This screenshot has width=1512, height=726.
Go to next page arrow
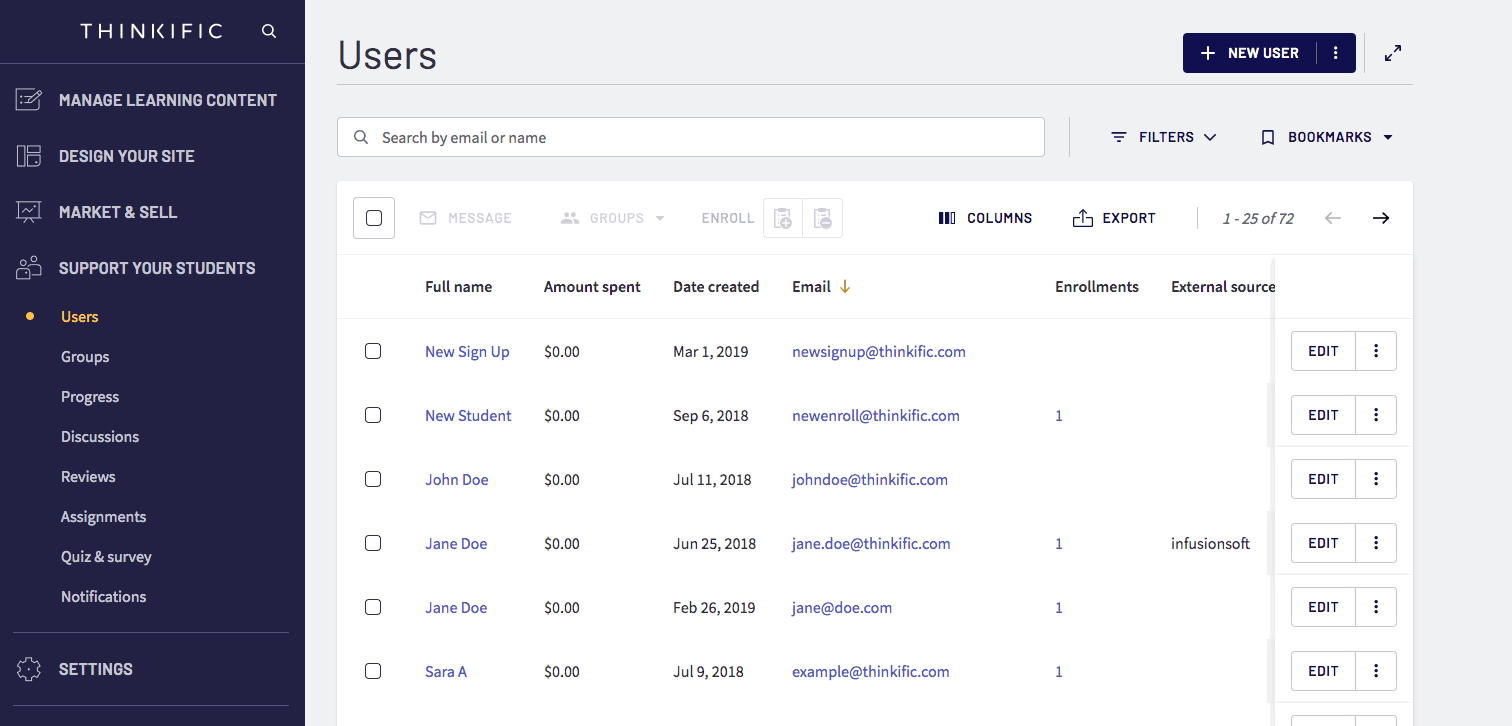tap(1381, 218)
